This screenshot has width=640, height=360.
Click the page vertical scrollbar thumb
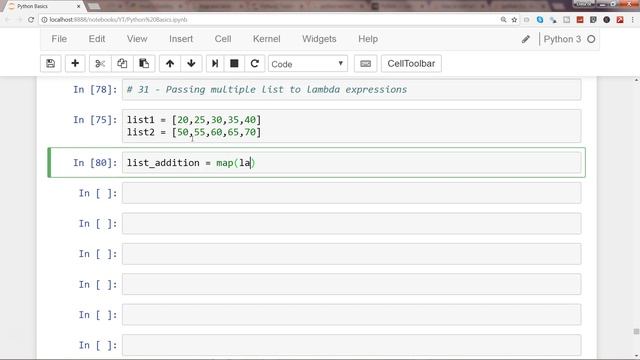(636, 331)
